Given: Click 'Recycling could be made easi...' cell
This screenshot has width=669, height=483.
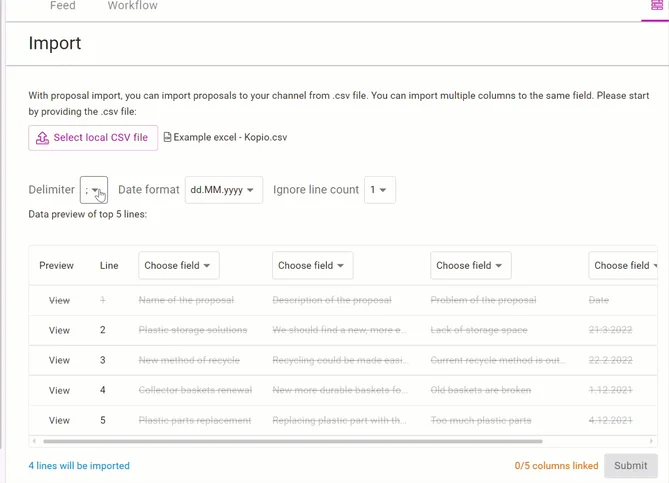Looking at the screenshot, I should [340, 360].
